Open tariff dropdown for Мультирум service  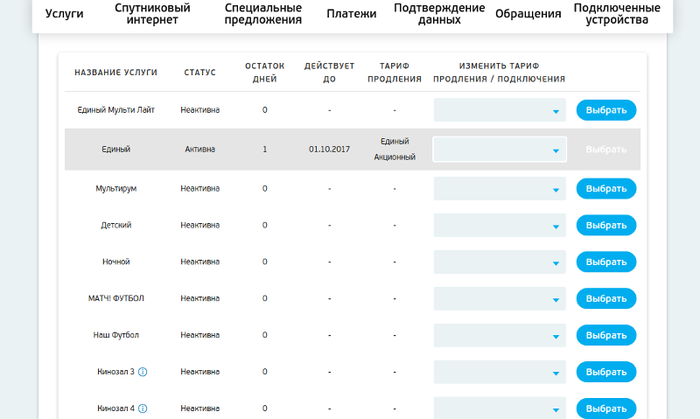[x=499, y=188]
